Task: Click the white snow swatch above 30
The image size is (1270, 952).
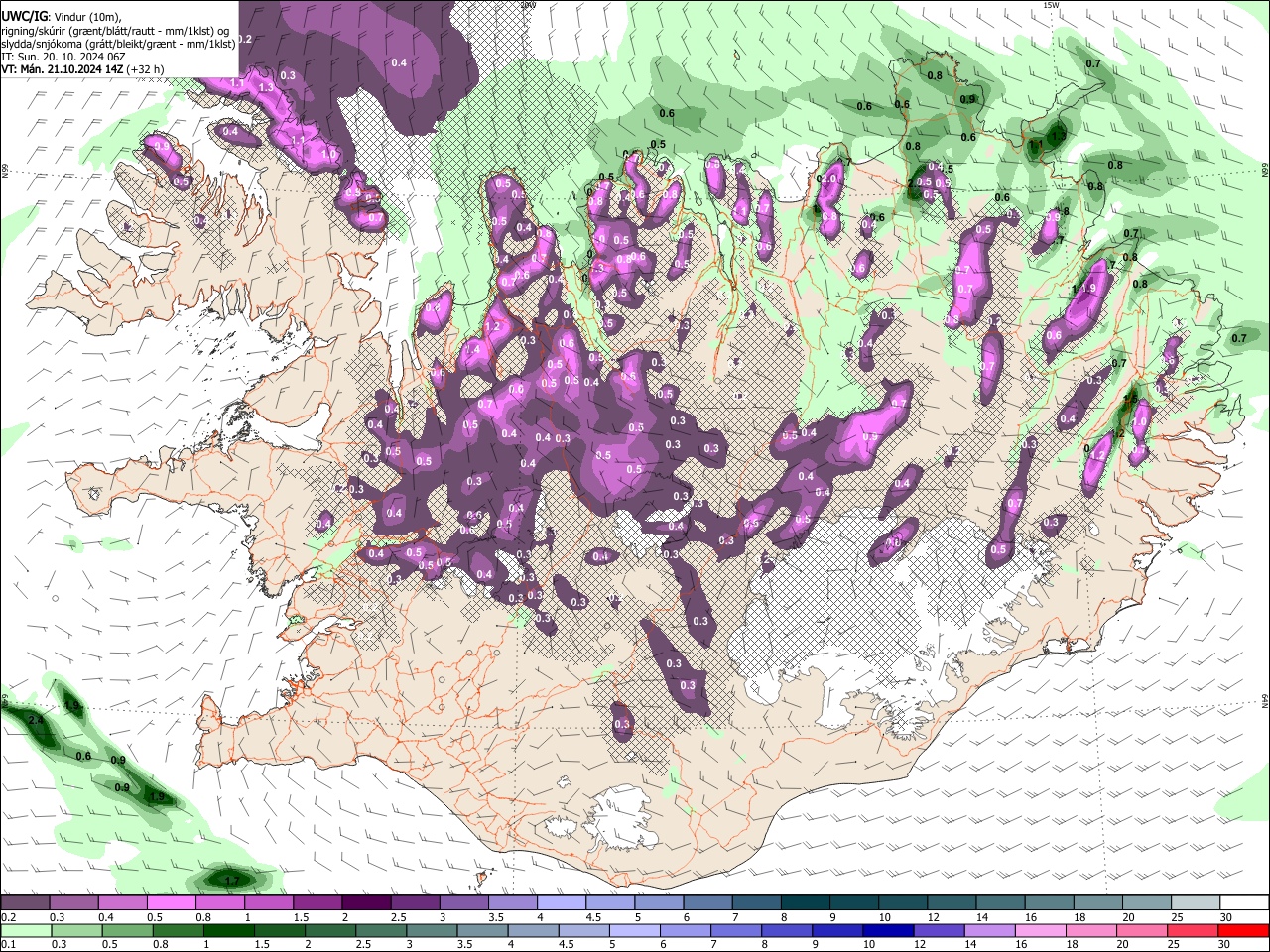Action: (1244, 903)
